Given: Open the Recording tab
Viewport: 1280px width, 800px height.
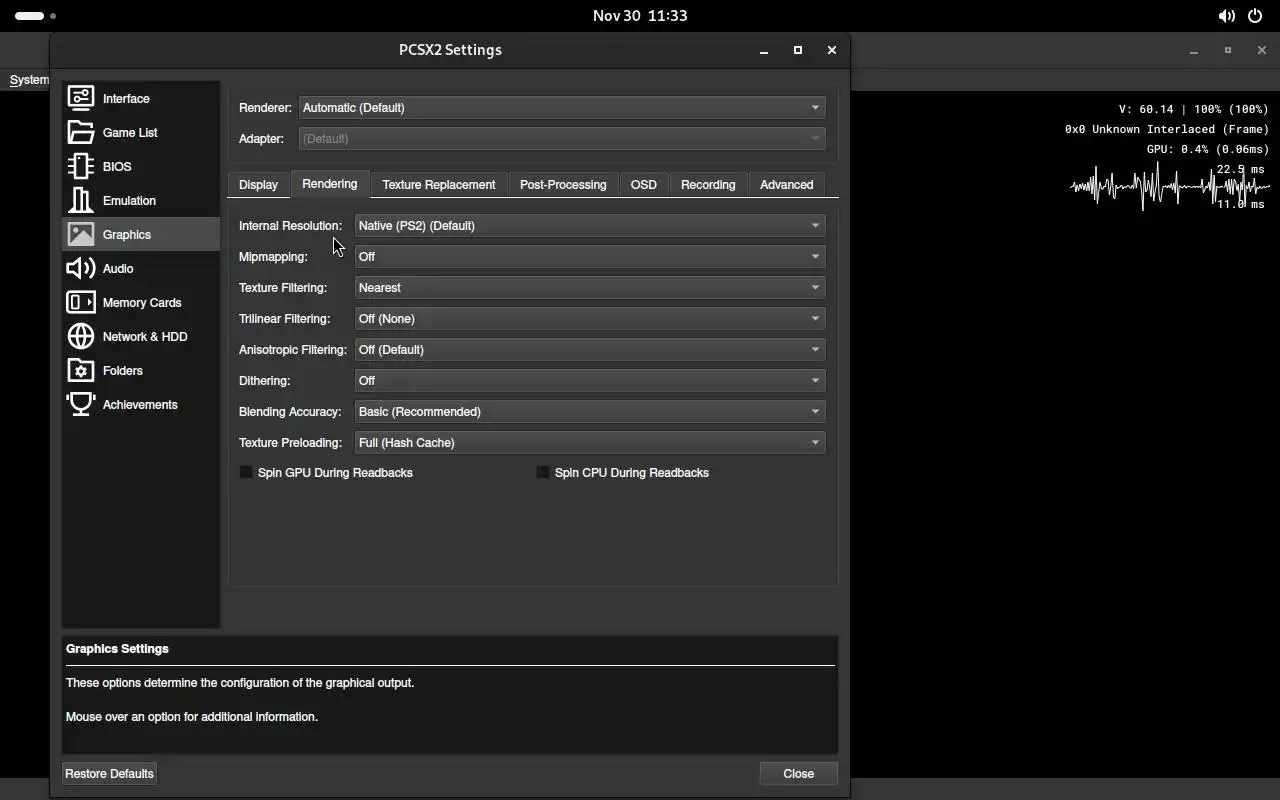Looking at the screenshot, I should 708,185.
